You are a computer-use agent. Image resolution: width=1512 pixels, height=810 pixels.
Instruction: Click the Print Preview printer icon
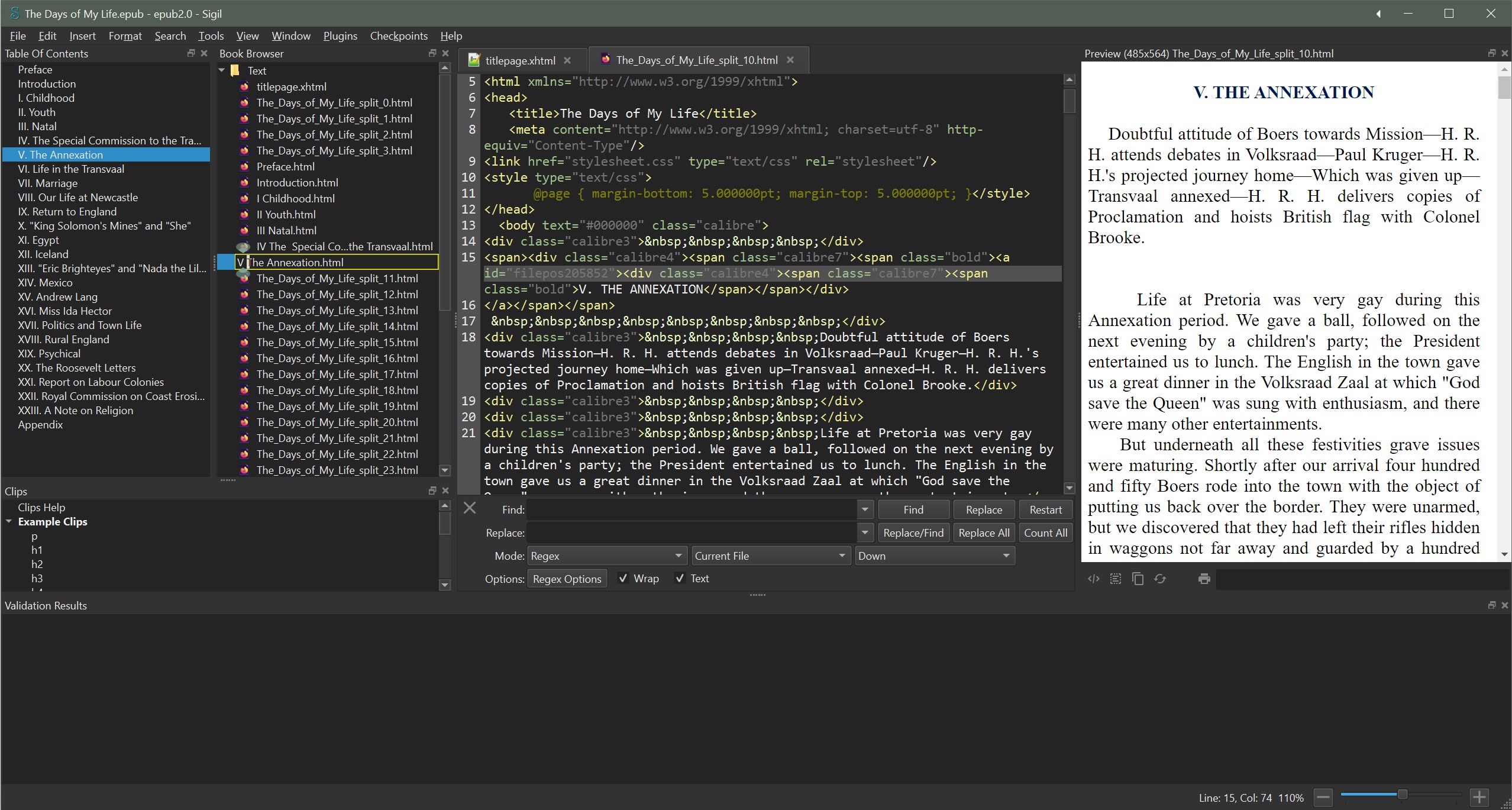click(1204, 579)
